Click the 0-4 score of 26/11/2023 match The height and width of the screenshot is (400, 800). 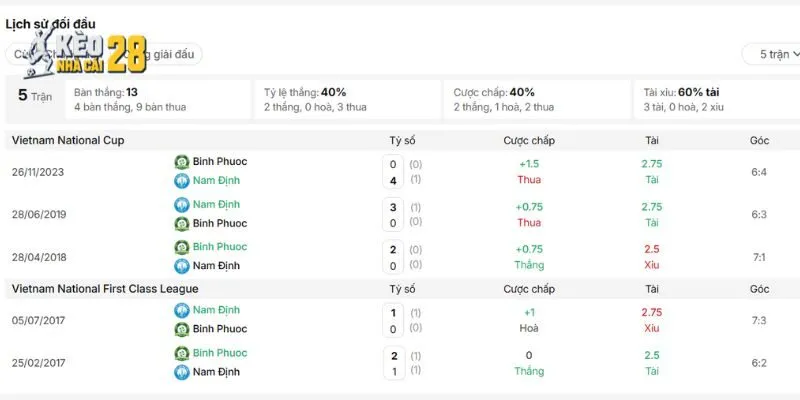[393, 172]
